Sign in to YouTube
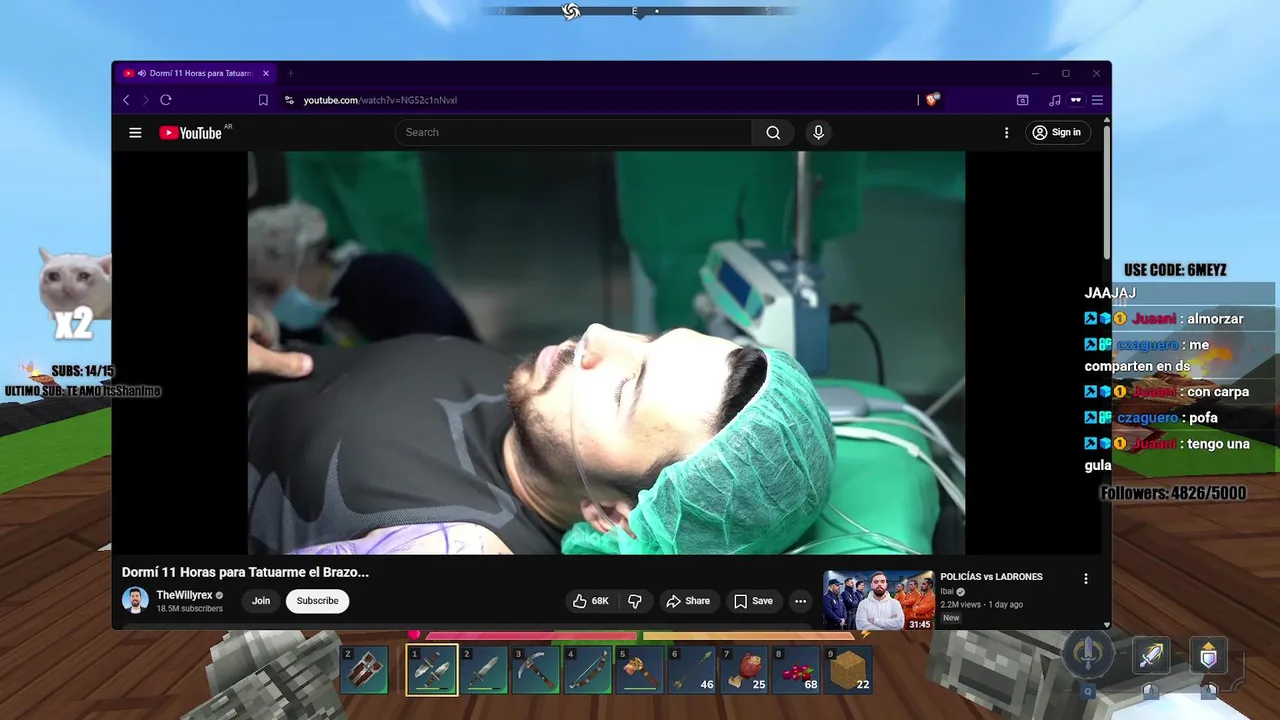 [1060, 132]
